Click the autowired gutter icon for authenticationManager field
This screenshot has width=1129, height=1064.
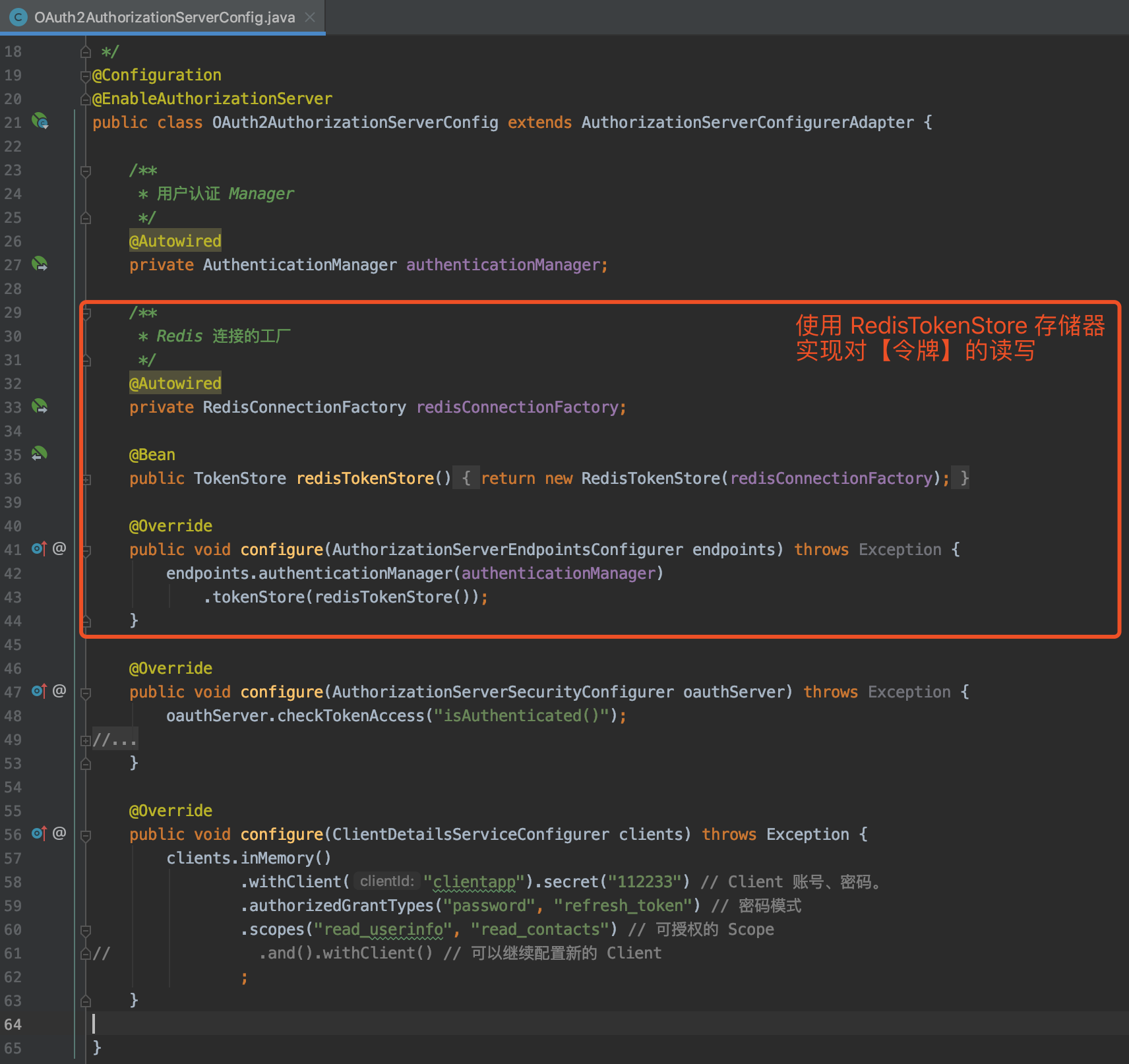tap(40, 264)
